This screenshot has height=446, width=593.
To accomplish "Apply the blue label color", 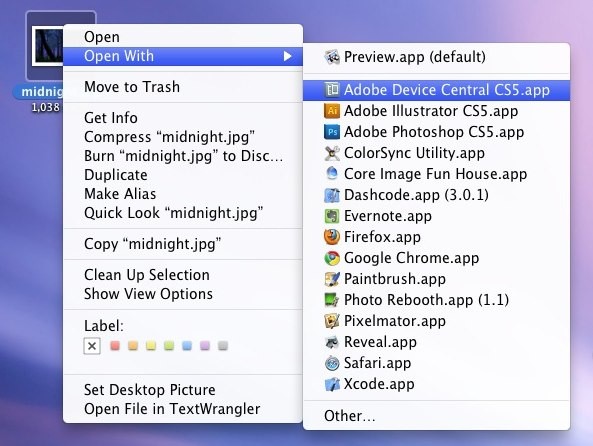I will coord(187,346).
